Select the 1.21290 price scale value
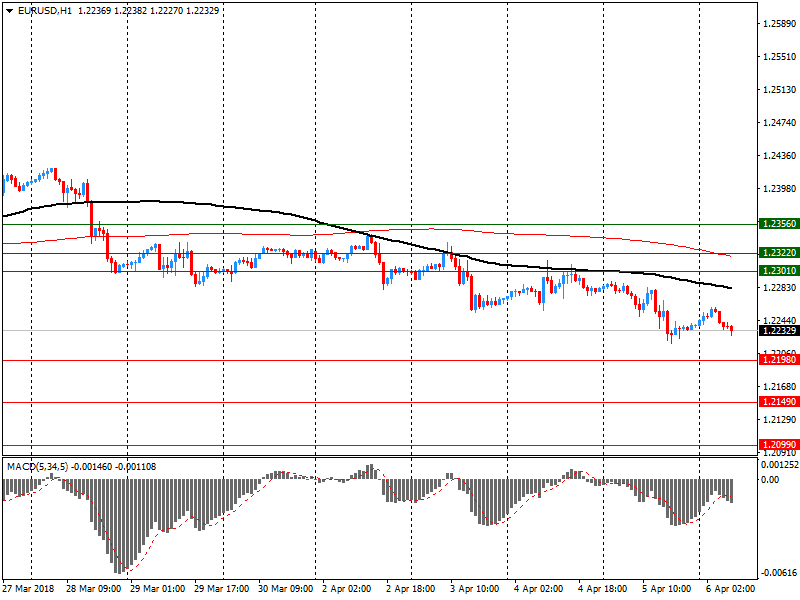This screenshot has width=800, height=600. [x=780, y=419]
